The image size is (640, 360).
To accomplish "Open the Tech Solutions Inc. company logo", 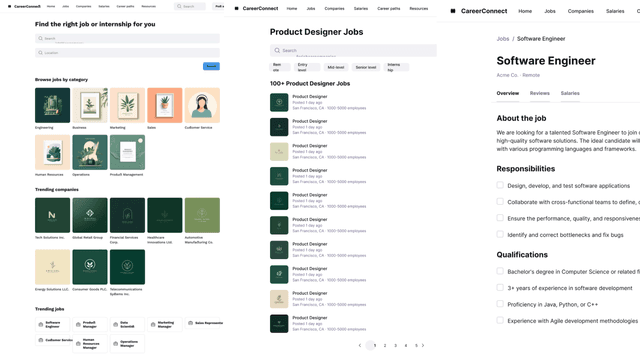I will [x=52, y=215].
